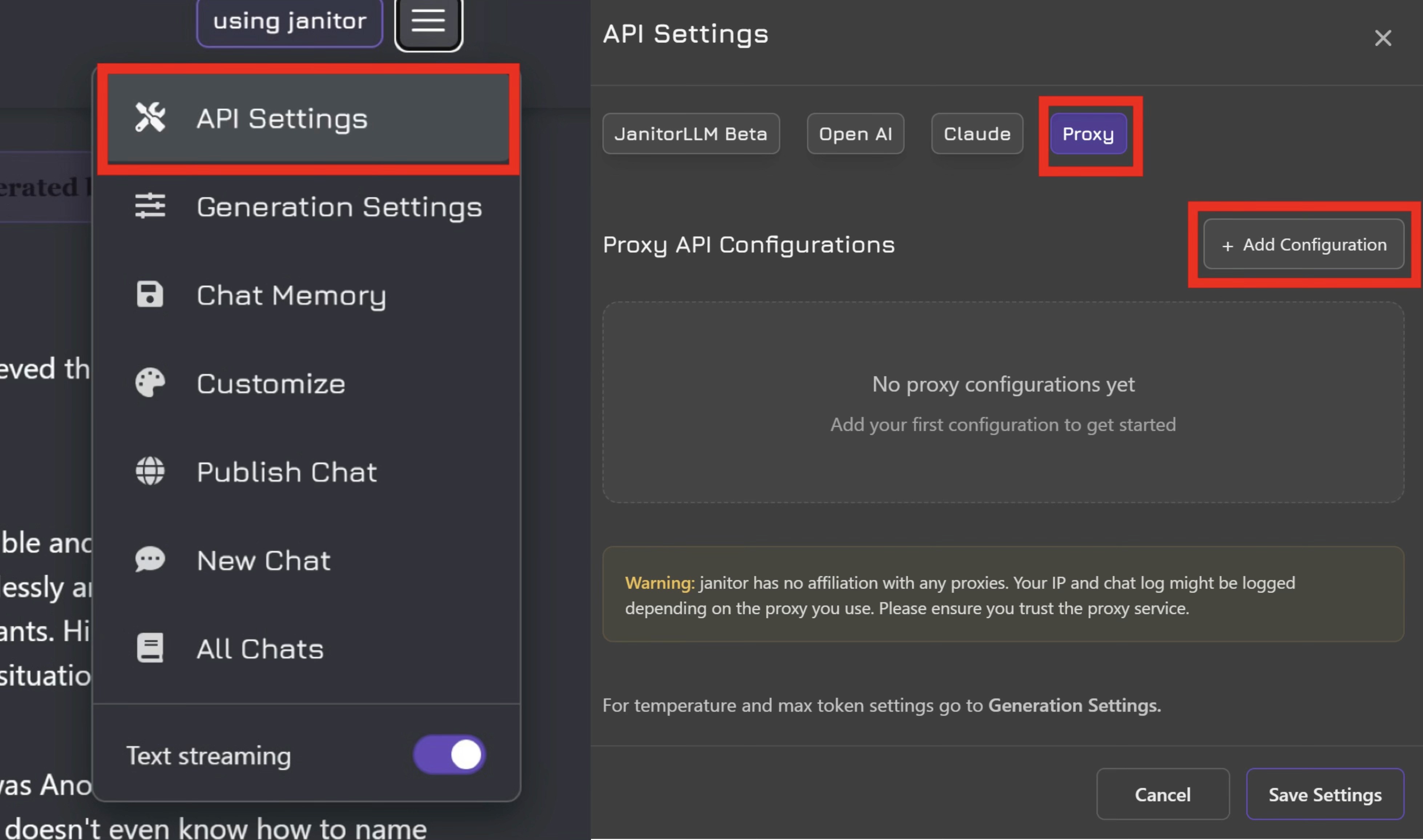Click the API Settings wrench icon
This screenshot has width=1423, height=840.
coord(150,117)
